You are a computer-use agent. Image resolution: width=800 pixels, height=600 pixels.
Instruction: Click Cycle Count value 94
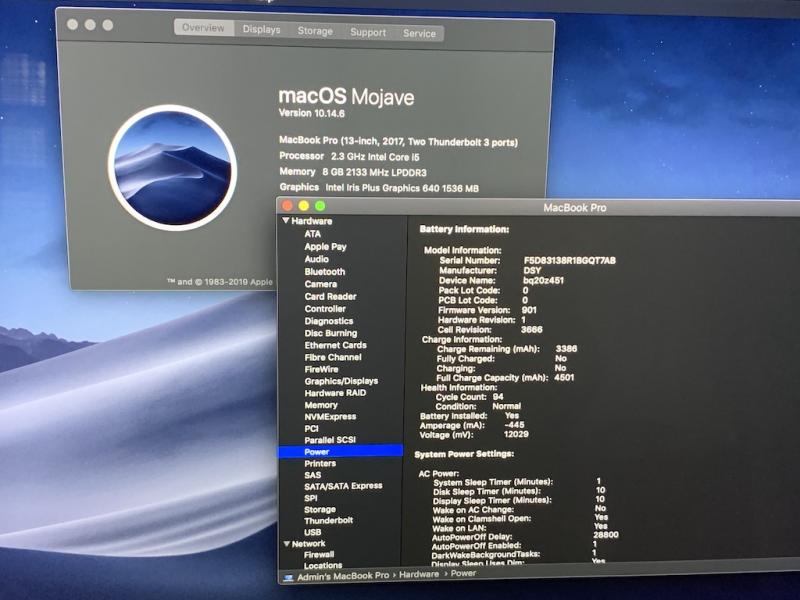pyautogui.click(x=498, y=396)
